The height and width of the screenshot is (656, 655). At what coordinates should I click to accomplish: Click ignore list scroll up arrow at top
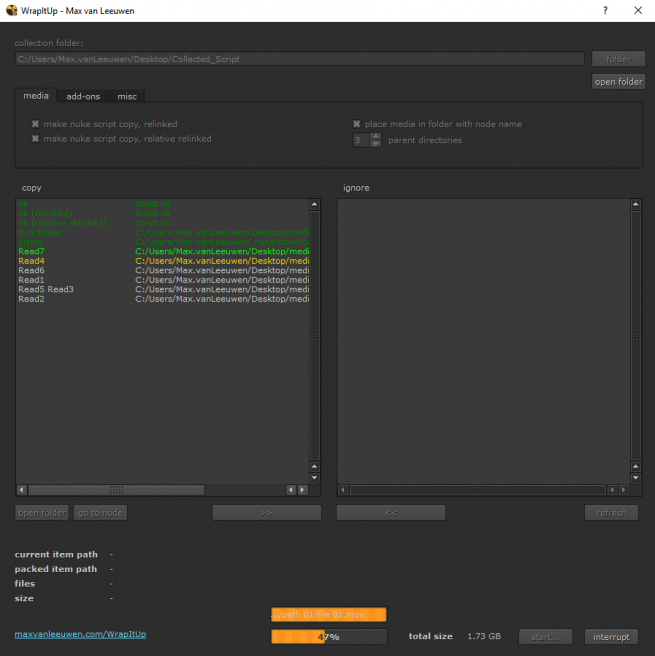coord(636,204)
